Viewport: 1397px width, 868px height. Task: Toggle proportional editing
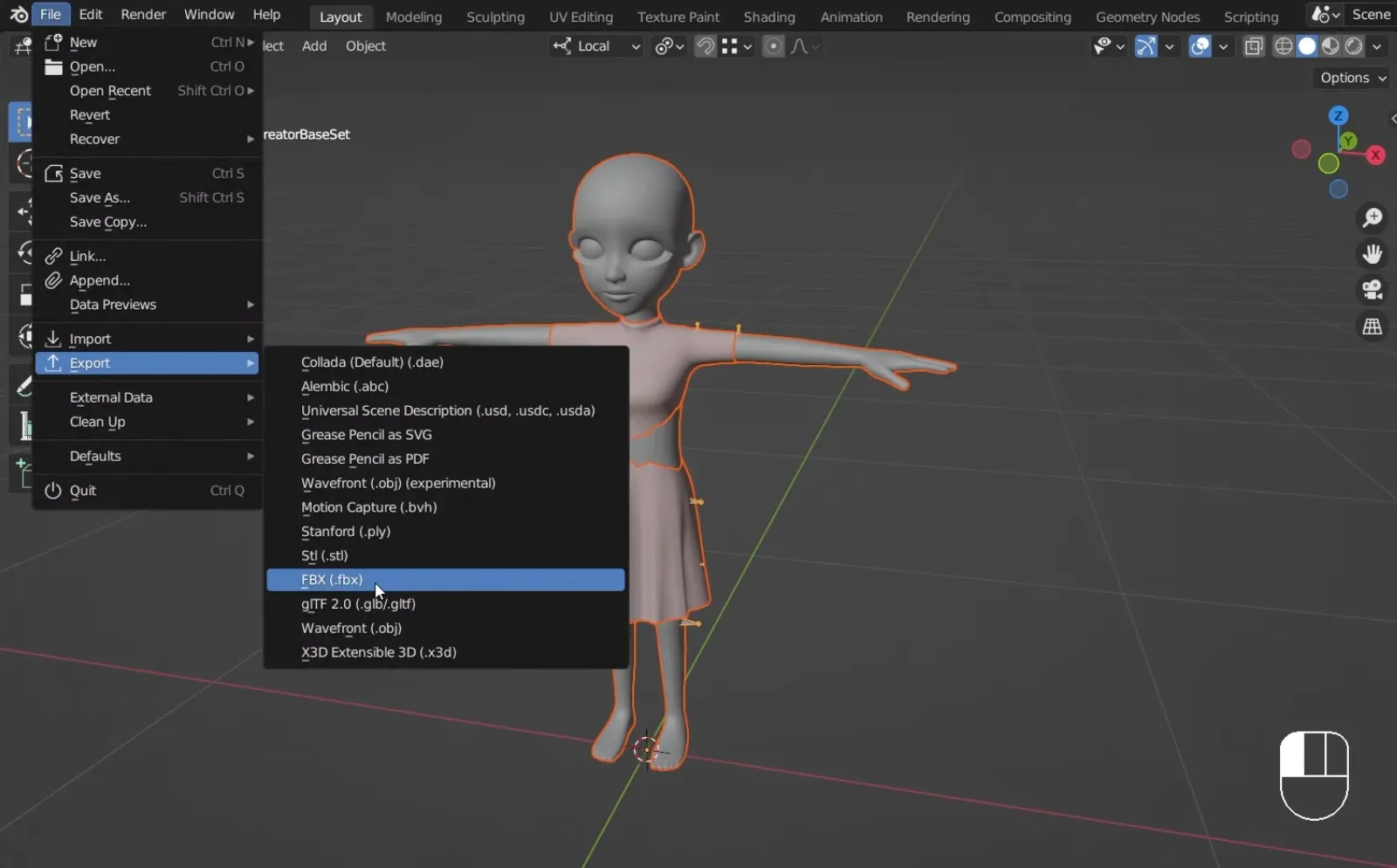(x=773, y=46)
